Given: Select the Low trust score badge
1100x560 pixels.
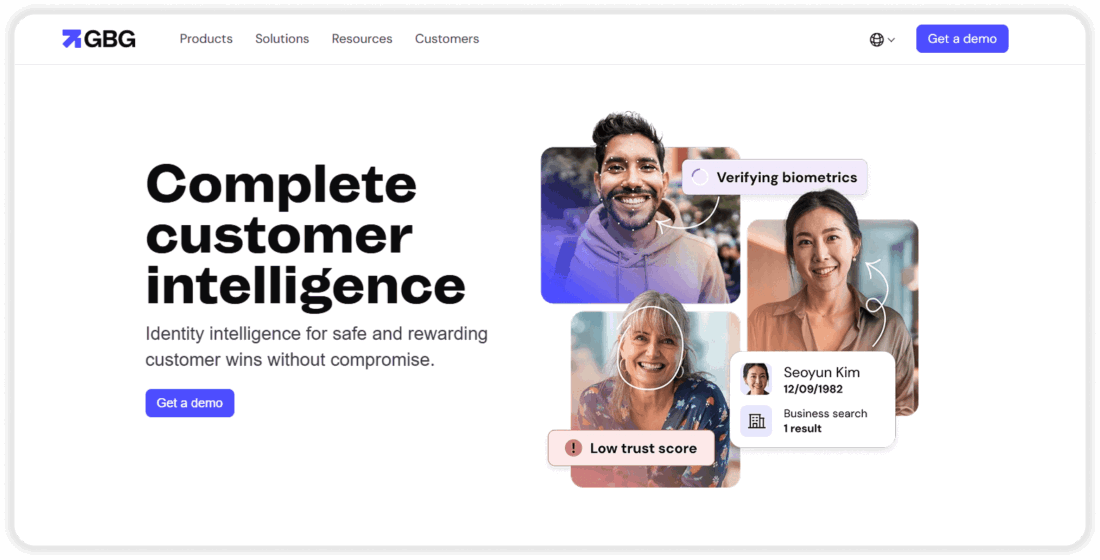Looking at the screenshot, I should tap(631, 448).
